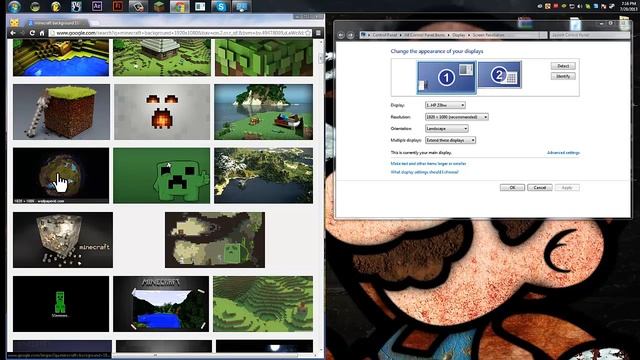The image size is (640, 360).
Task: Open the MINECRAFT logo lake thumbnail
Action: tap(161, 304)
